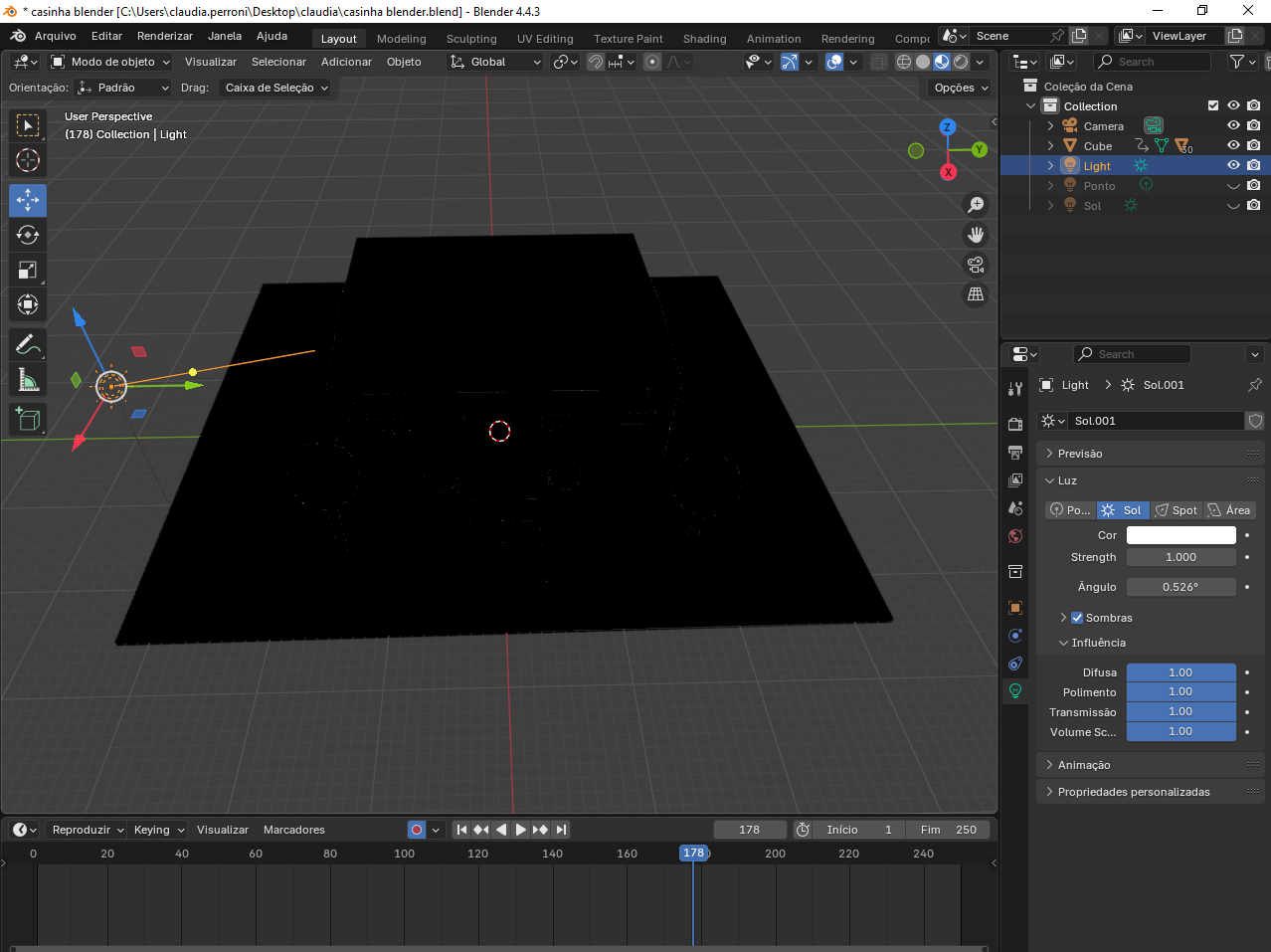This screenshot has height=952, width=1271.
Task: Open the Adicionar menu in viewport header
Action: pos(346,62)
